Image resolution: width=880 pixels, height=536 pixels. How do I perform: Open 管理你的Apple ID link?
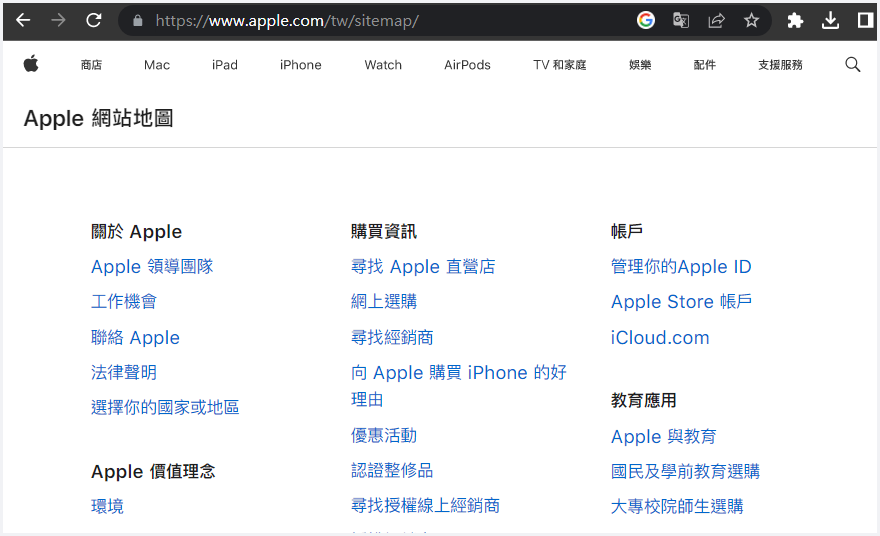tap(681, 267)
